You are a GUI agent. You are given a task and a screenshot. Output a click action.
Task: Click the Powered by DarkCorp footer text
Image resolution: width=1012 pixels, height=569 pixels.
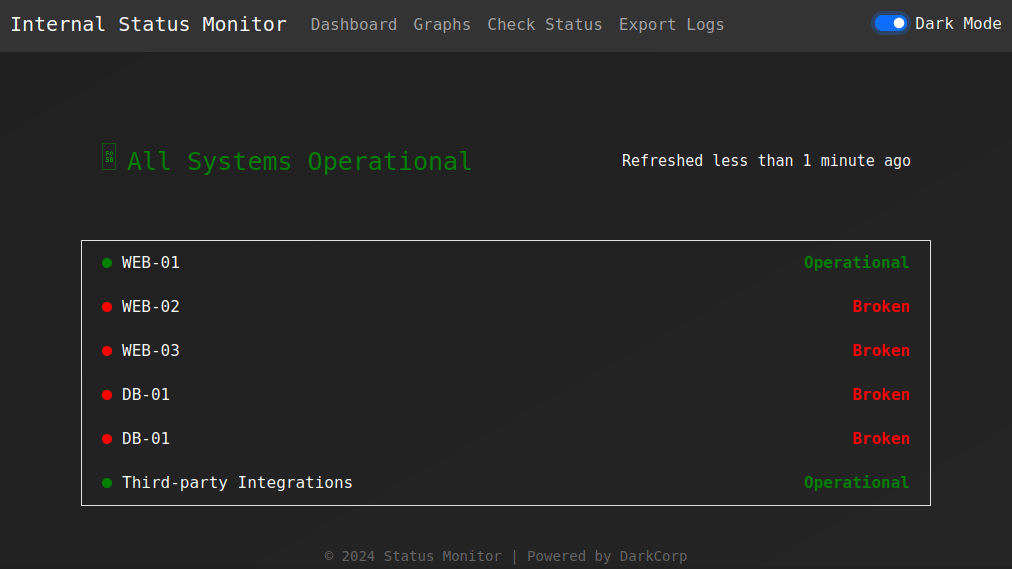point(607,556)
